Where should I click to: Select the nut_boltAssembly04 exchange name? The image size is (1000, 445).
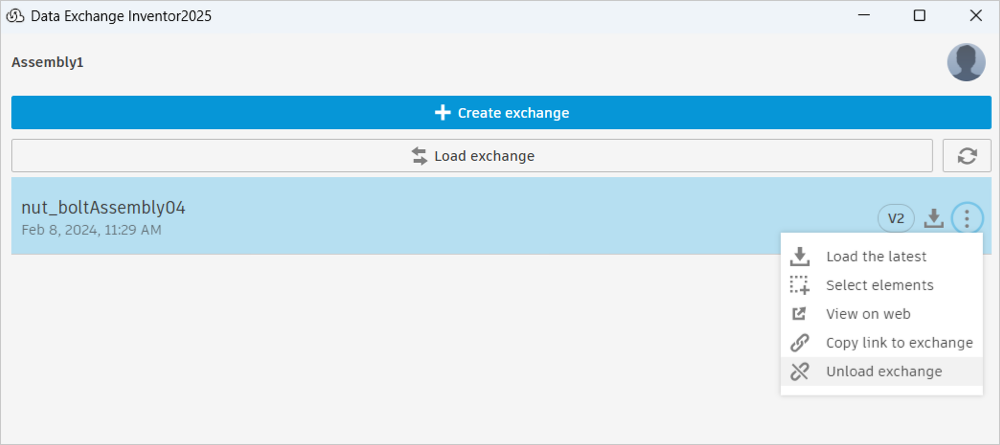point(103,207)
